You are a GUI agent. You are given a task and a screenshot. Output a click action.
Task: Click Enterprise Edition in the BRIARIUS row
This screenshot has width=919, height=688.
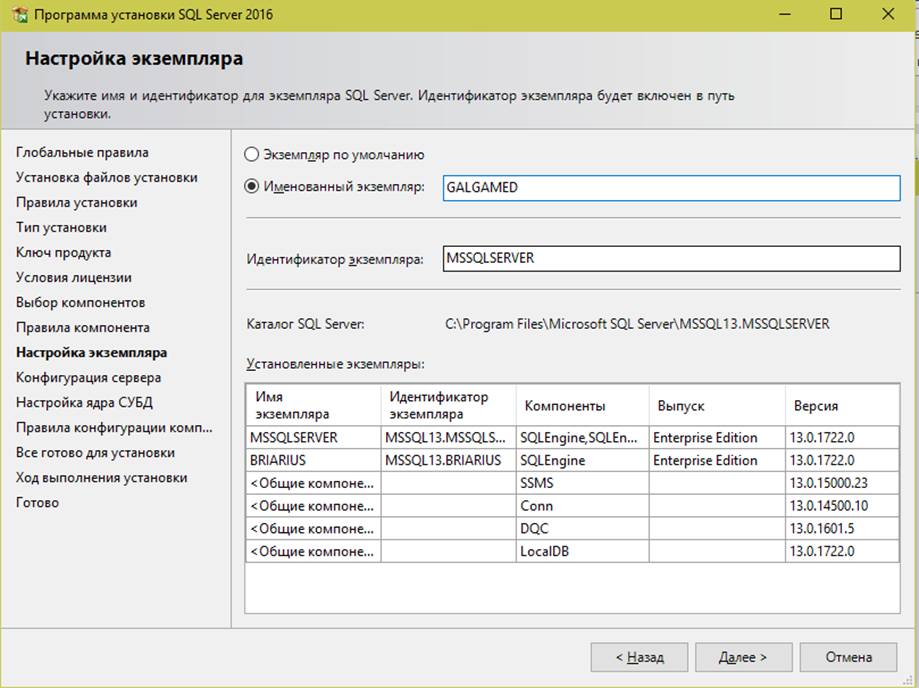(x=717, y=461)
